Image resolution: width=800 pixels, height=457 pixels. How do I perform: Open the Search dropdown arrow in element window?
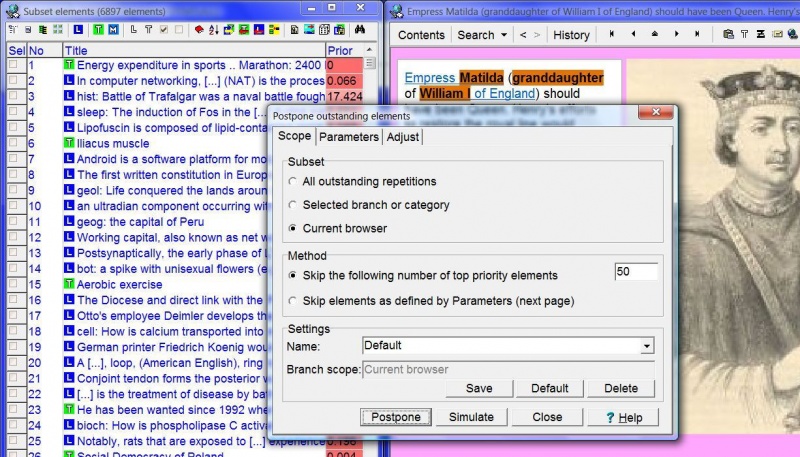point(504,35)
